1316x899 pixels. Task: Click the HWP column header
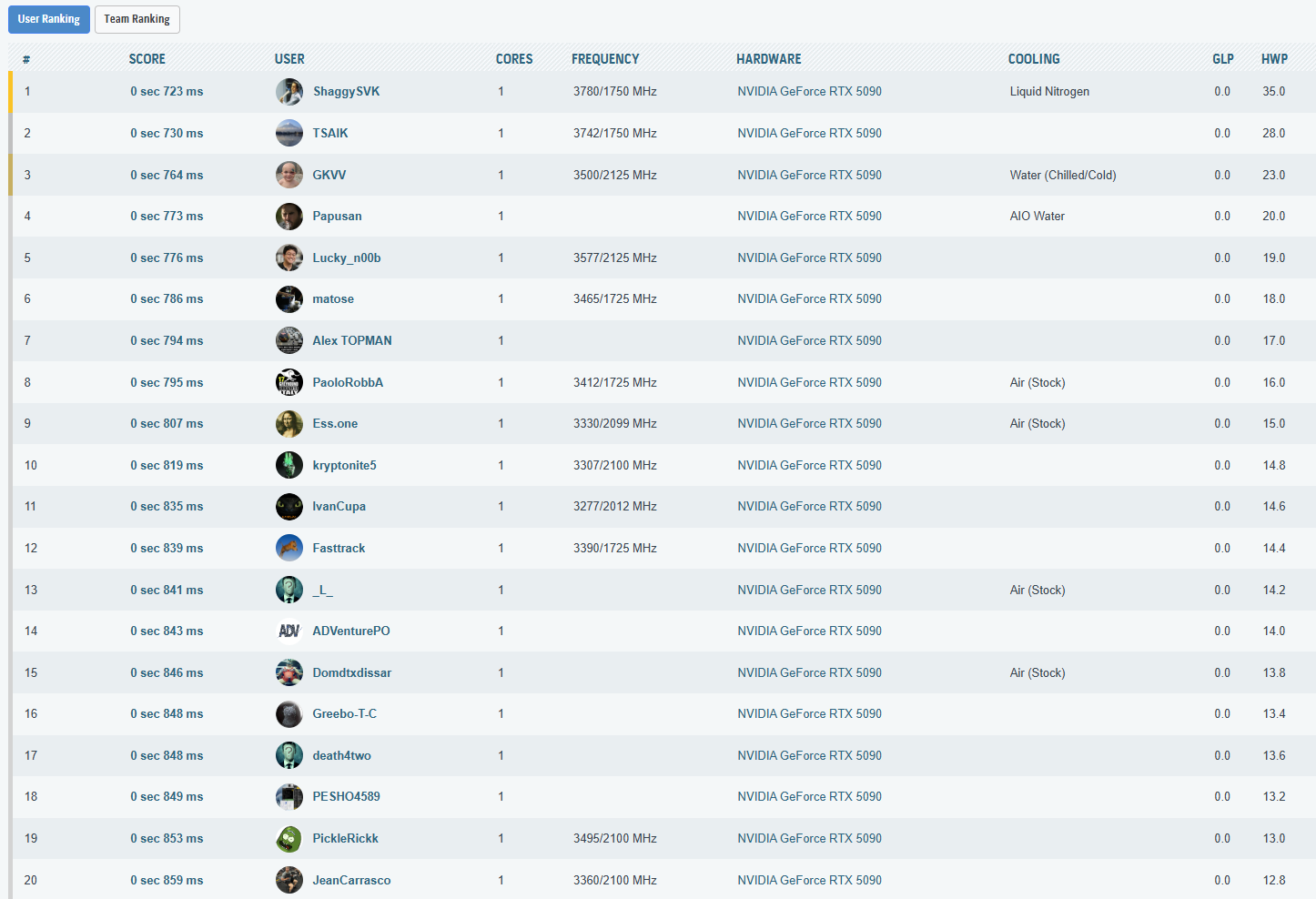click(x=1274, y=59)
